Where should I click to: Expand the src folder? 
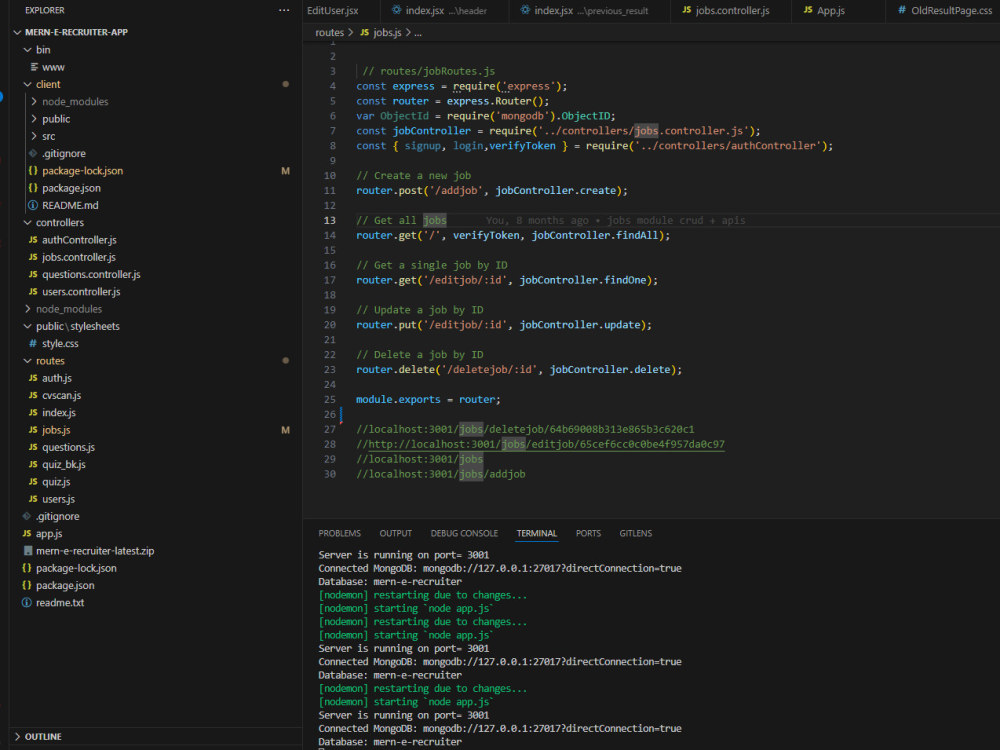(34, 136)
